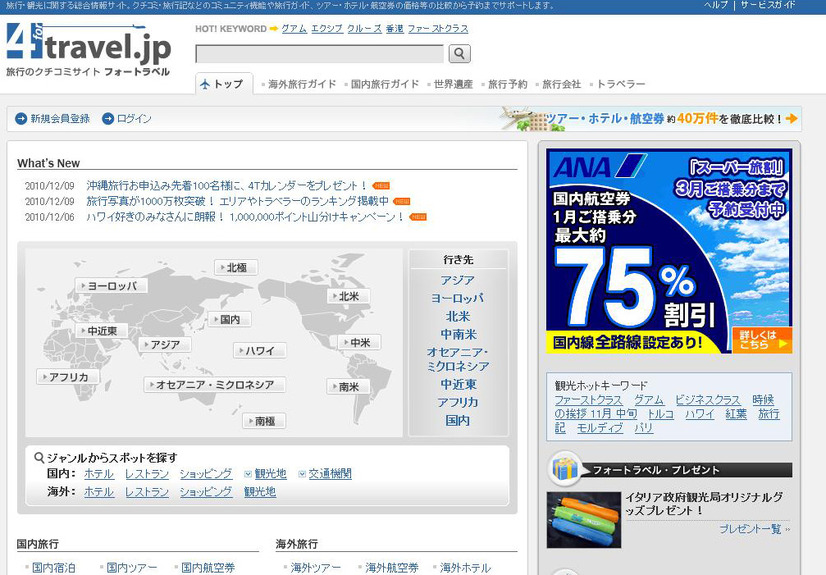Select ハワイ label on world map
Screen dimensions: 826x575
point(260,351)
